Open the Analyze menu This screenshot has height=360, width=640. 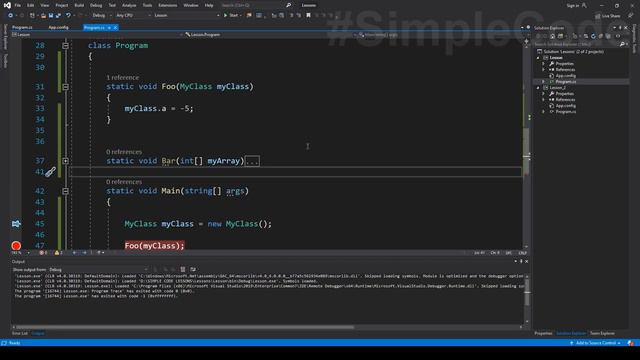click(x=129, y=5)
